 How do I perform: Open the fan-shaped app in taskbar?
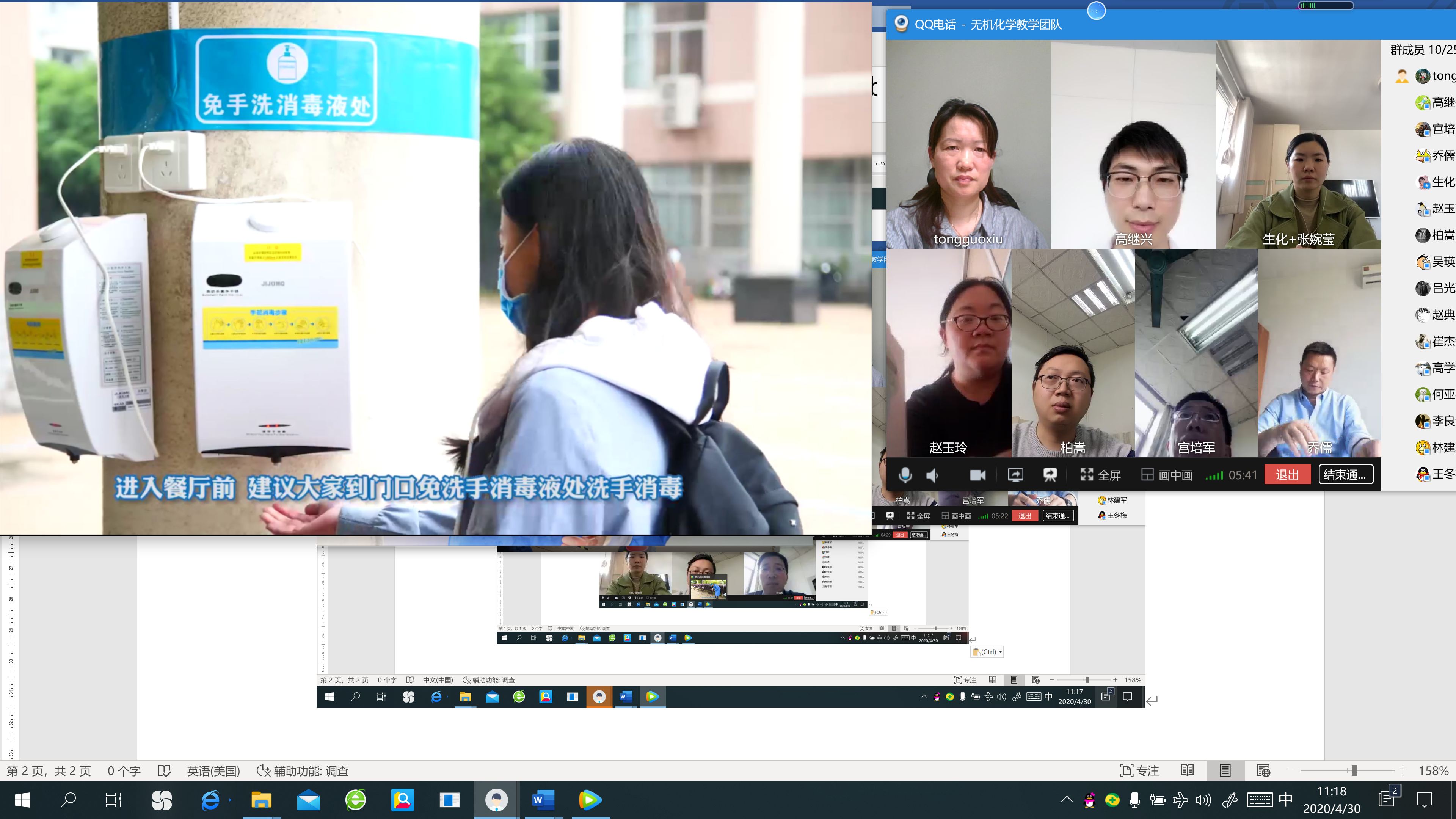(x=162, y=800)
